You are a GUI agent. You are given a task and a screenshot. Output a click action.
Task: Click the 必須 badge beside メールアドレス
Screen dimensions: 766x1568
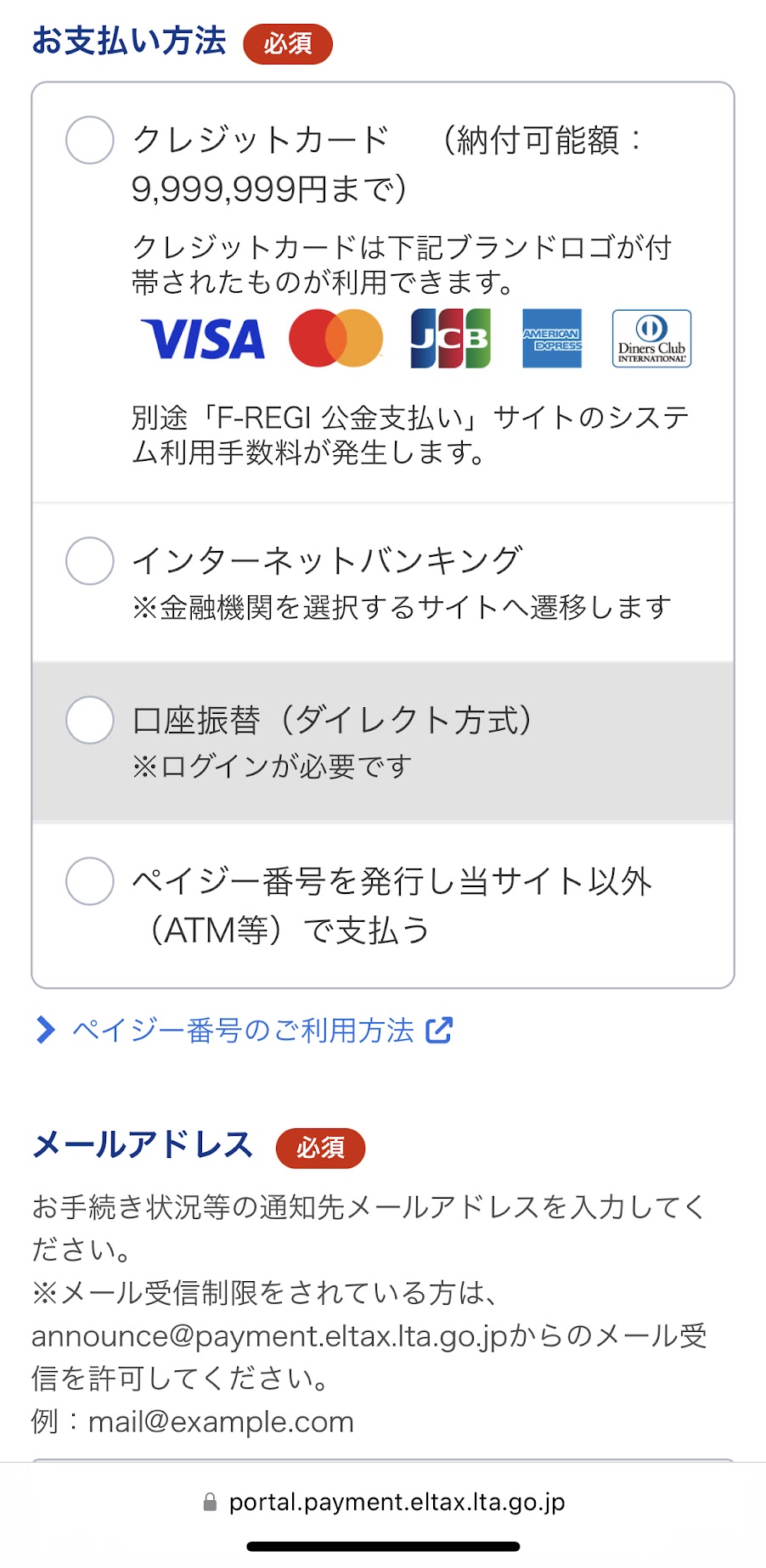[320, 1149]
